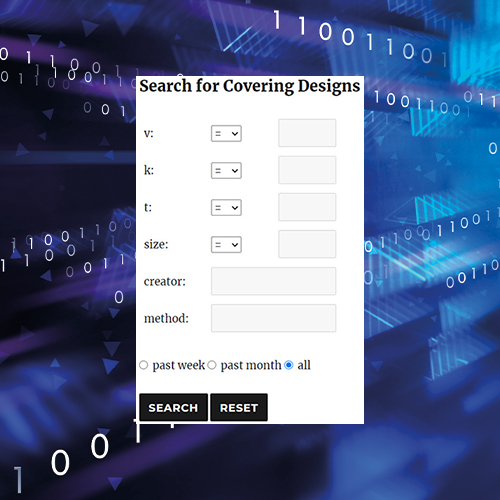Click the Search for Covering Designs heading
The height and width of the screenshot is (500, 500).
[250, 86]
